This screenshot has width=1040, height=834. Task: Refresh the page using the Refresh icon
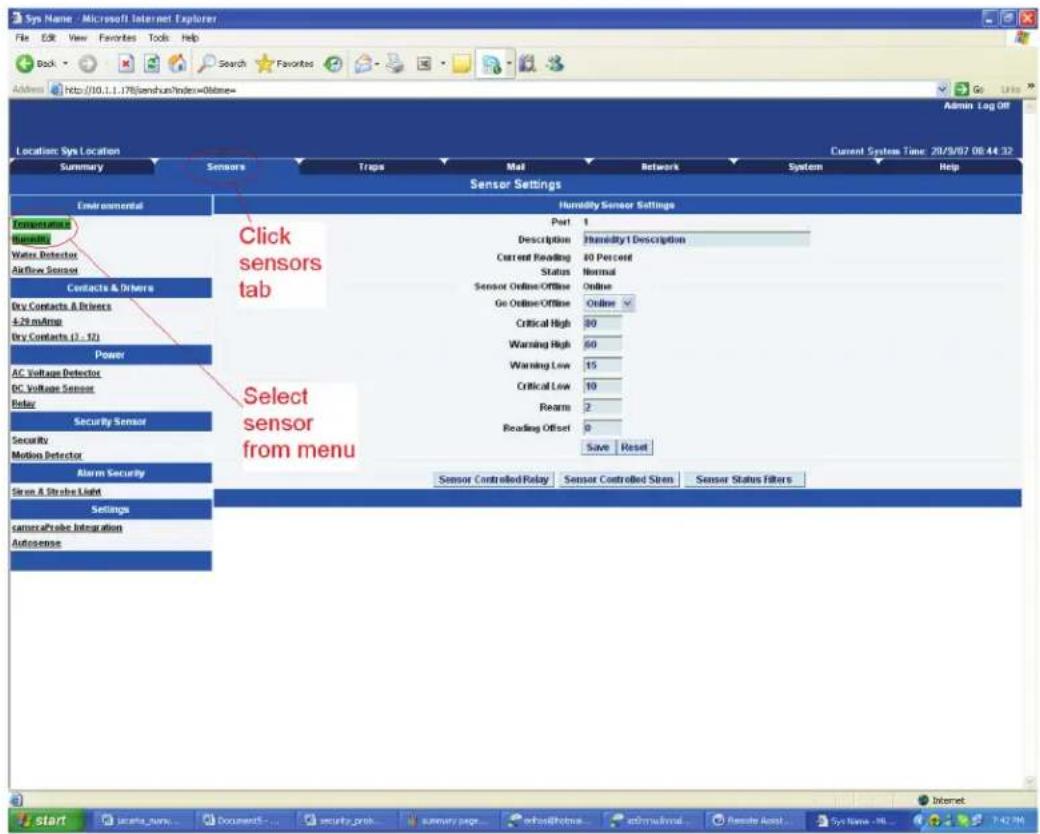152,64
